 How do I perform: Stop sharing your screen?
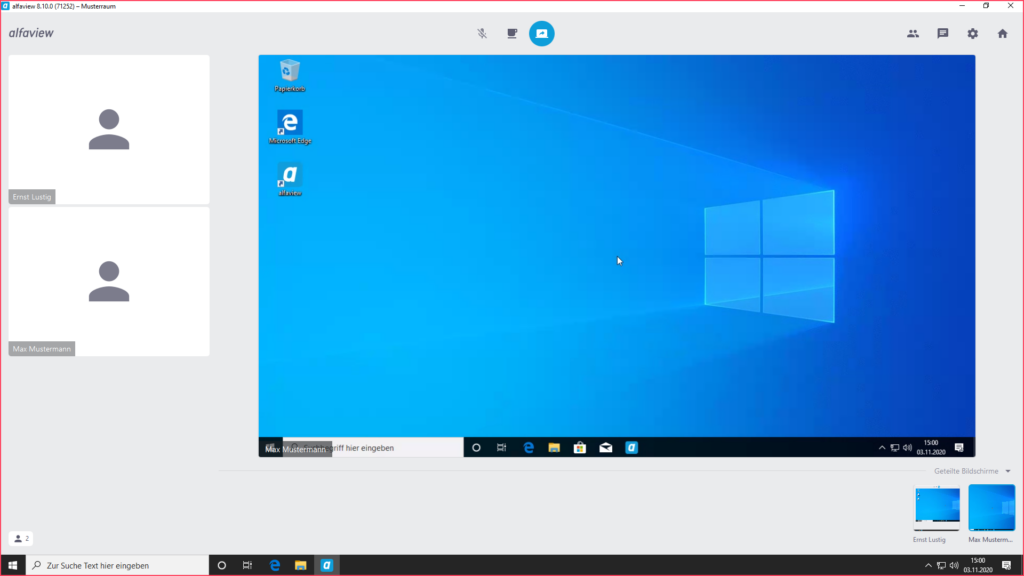point(541,33)
